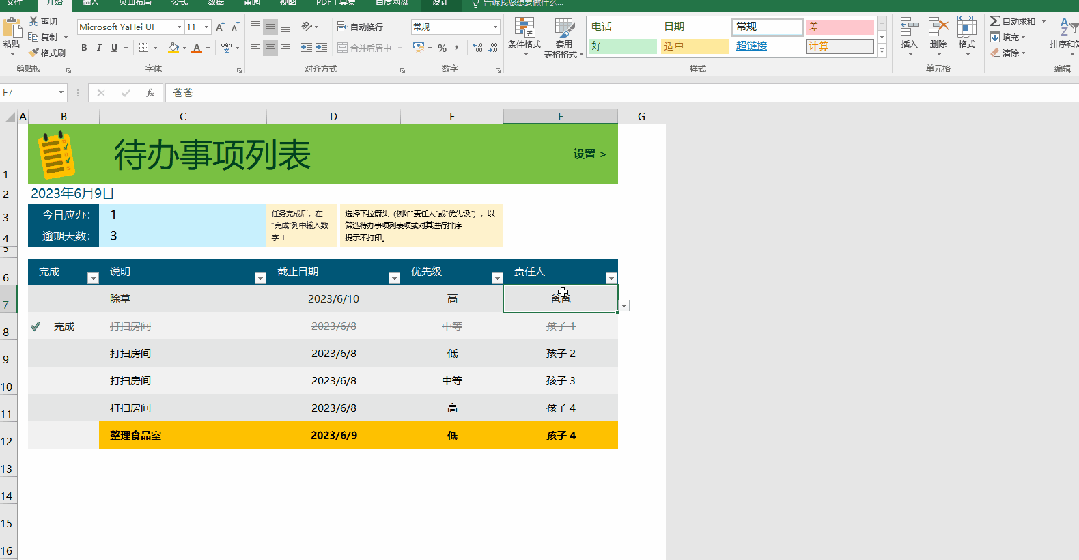Toggle italic formatting
Image resolution: width=1079 pixels, height=560 pixels.
(98, 47)
